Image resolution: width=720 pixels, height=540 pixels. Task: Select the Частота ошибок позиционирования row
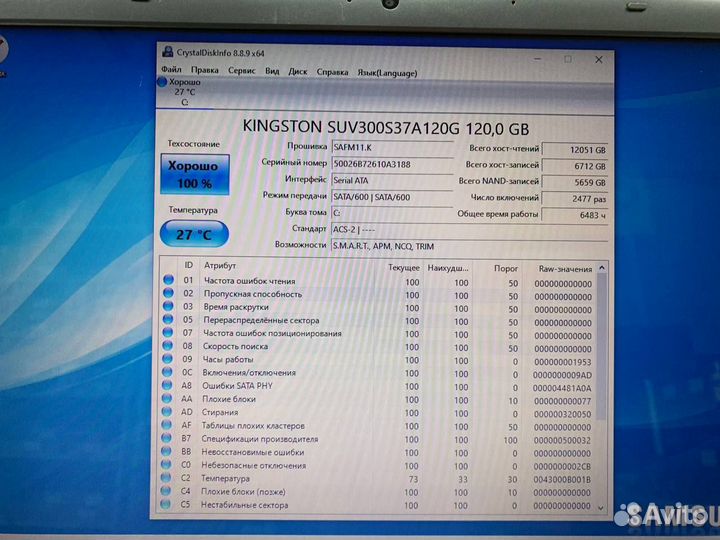378,334
